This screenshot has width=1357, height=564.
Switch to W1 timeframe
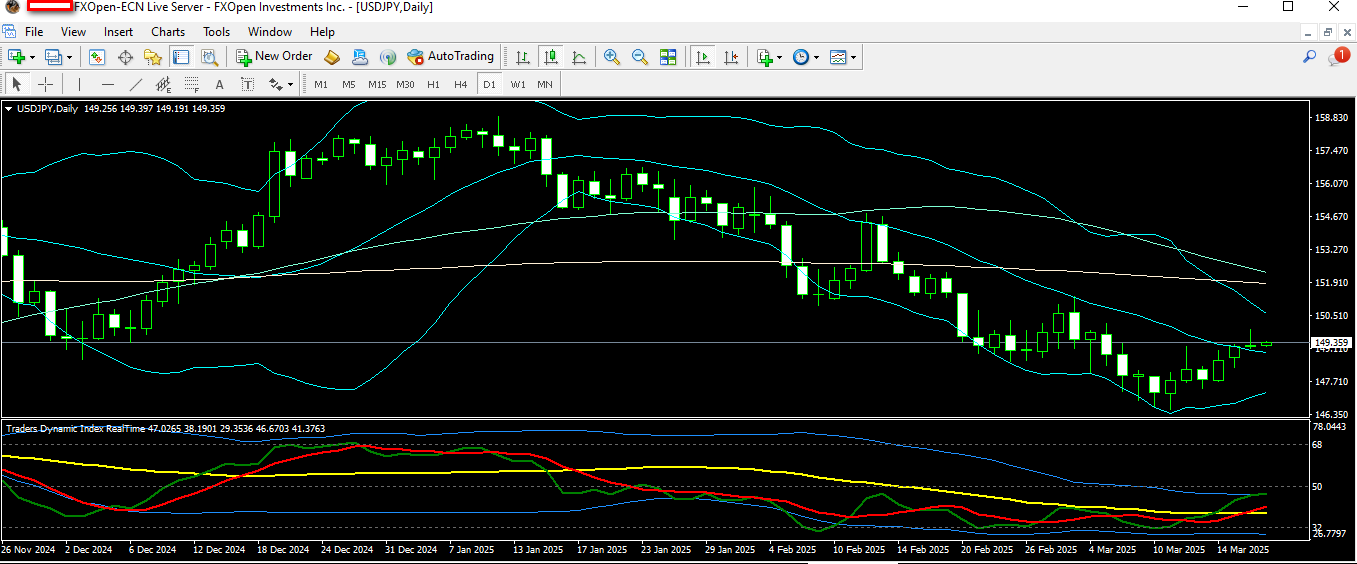pos(518,84)
